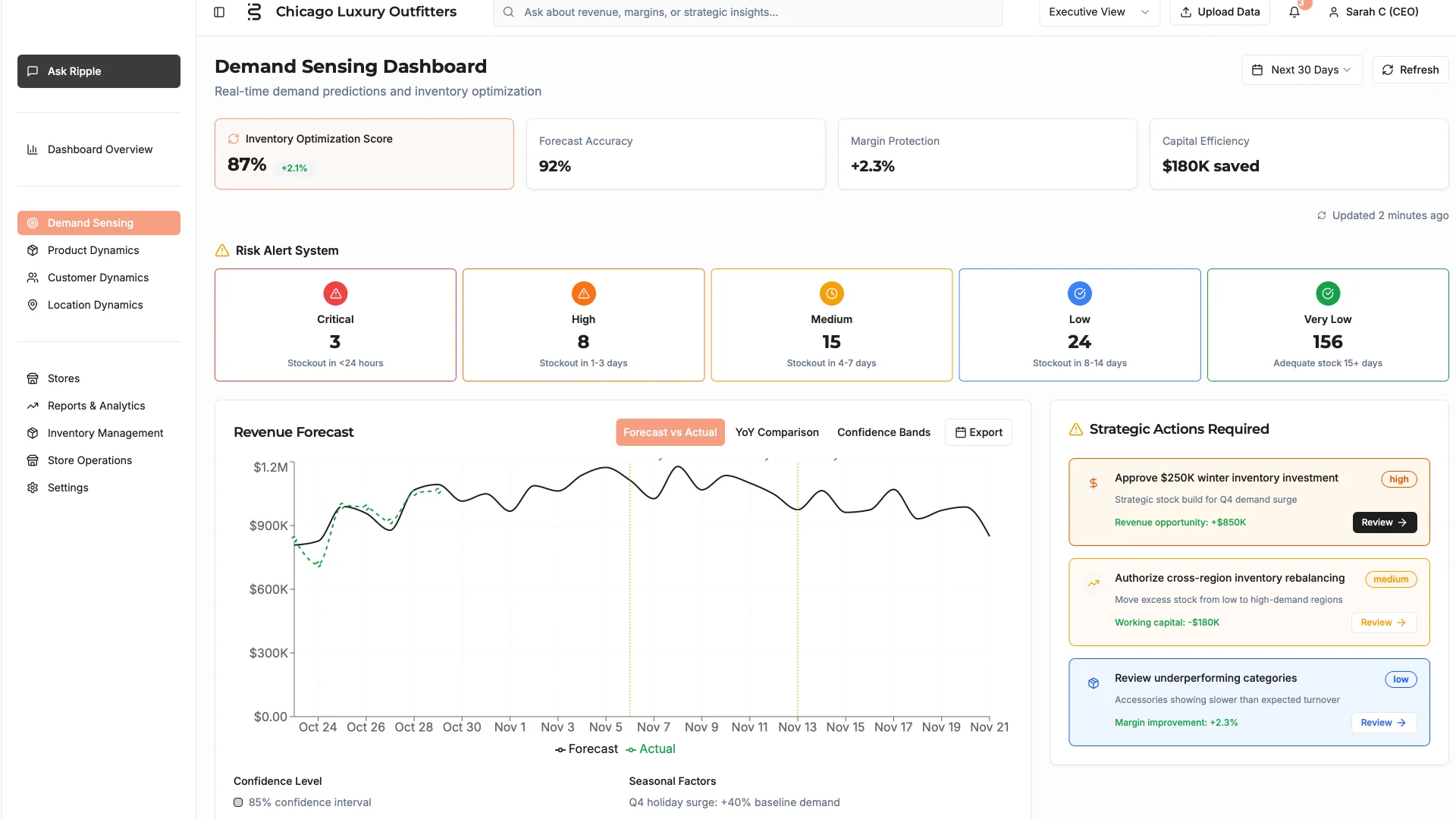Enable the 85% confidence interval checkbox

237,802
